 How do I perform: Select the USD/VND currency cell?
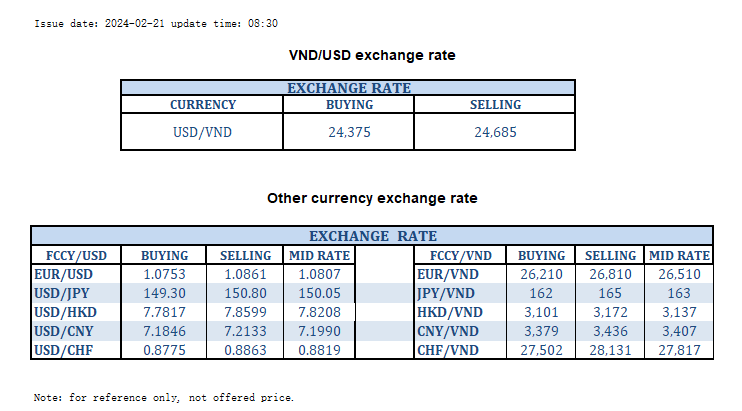click(203, 132)
